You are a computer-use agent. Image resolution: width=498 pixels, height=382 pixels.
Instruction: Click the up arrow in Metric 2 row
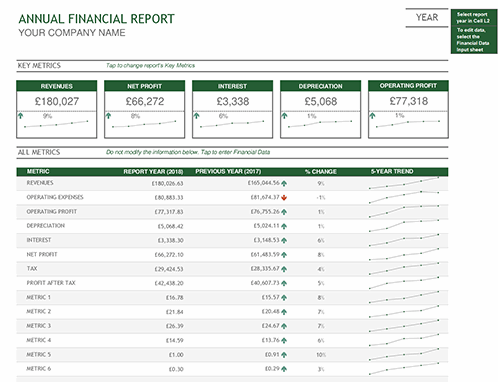point(284,312)
